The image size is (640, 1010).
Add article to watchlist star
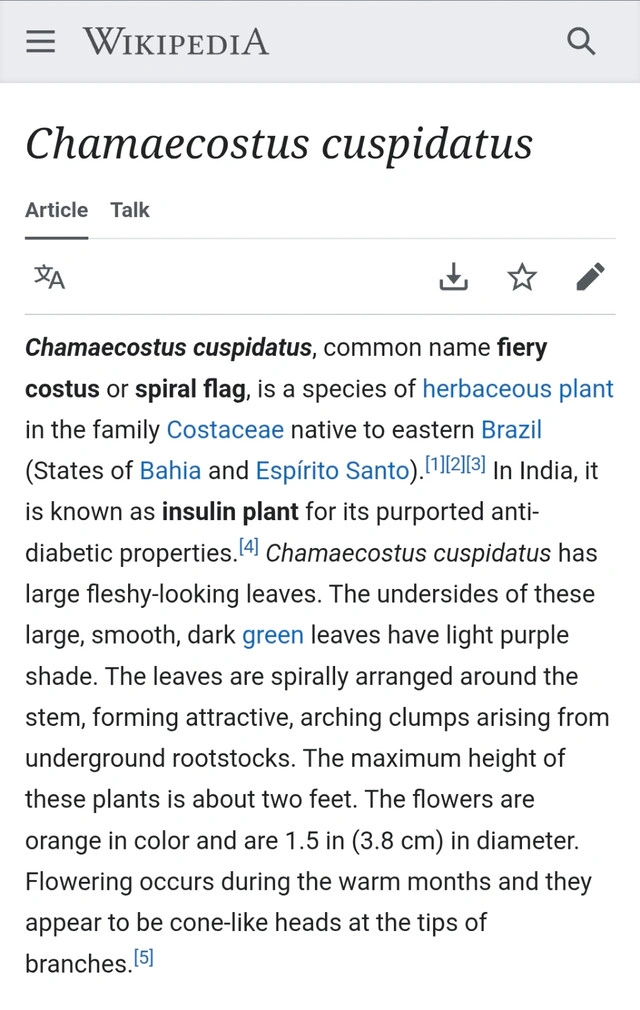(x=522, y=277)
